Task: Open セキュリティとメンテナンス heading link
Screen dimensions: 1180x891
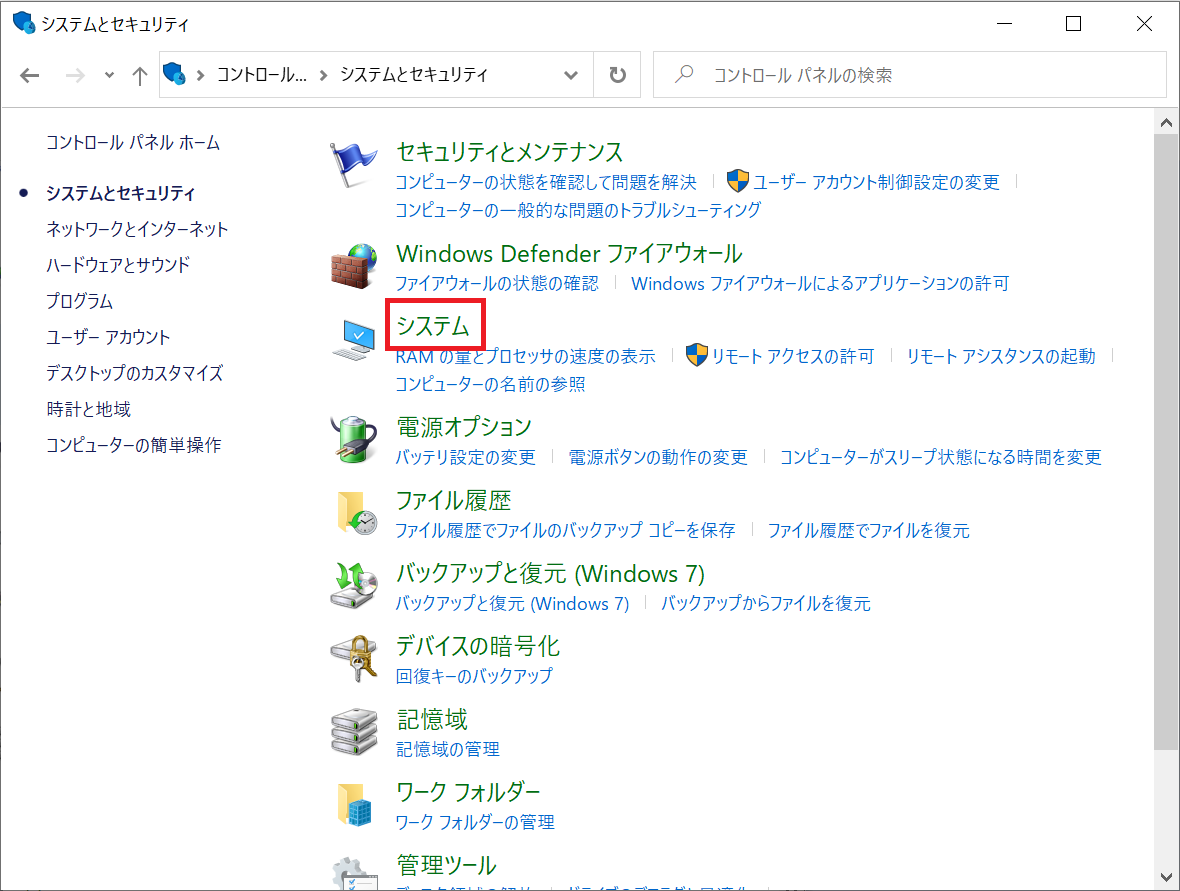Action: (509, 152)
